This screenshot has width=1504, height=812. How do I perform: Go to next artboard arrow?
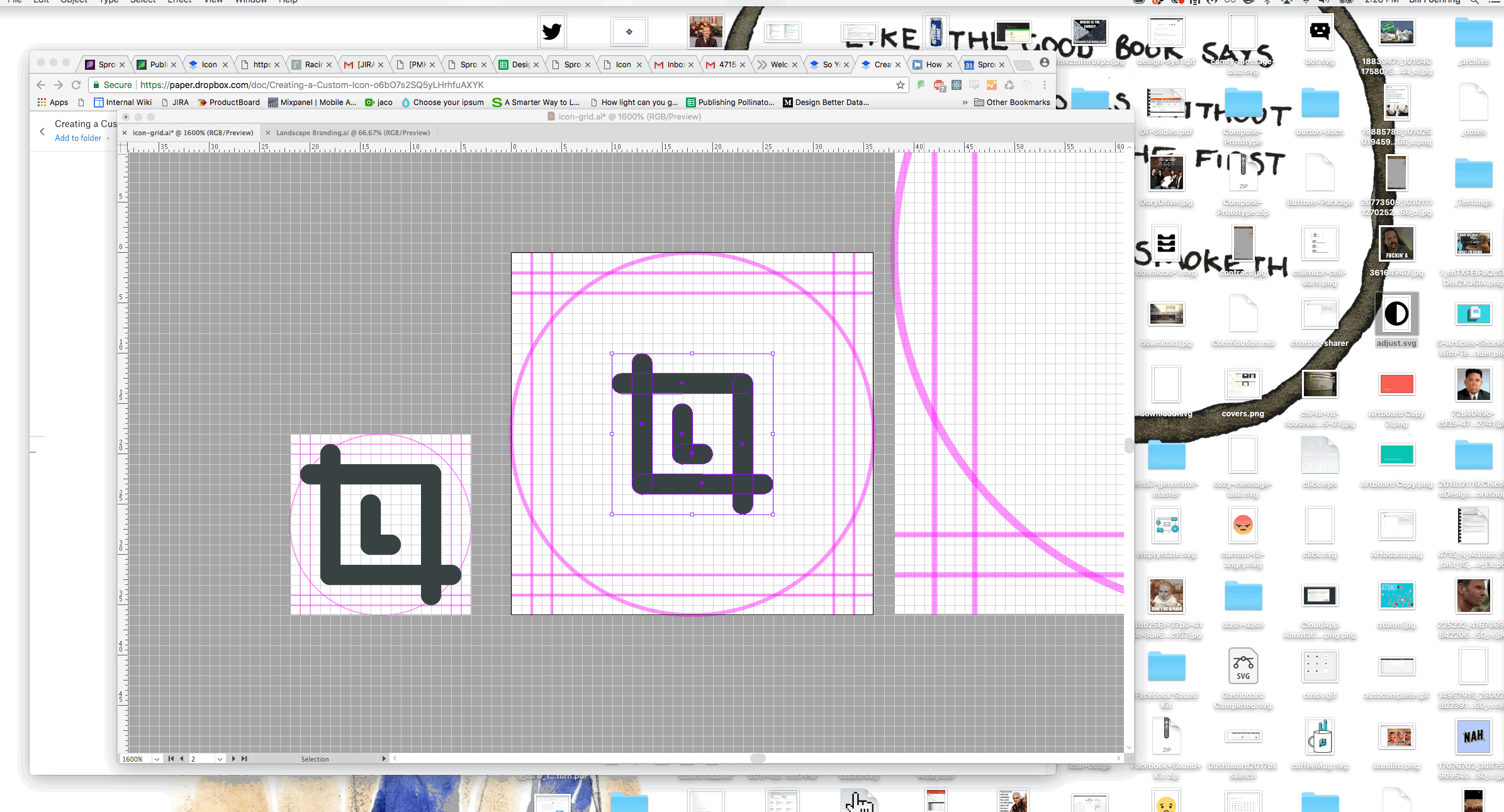233,759
